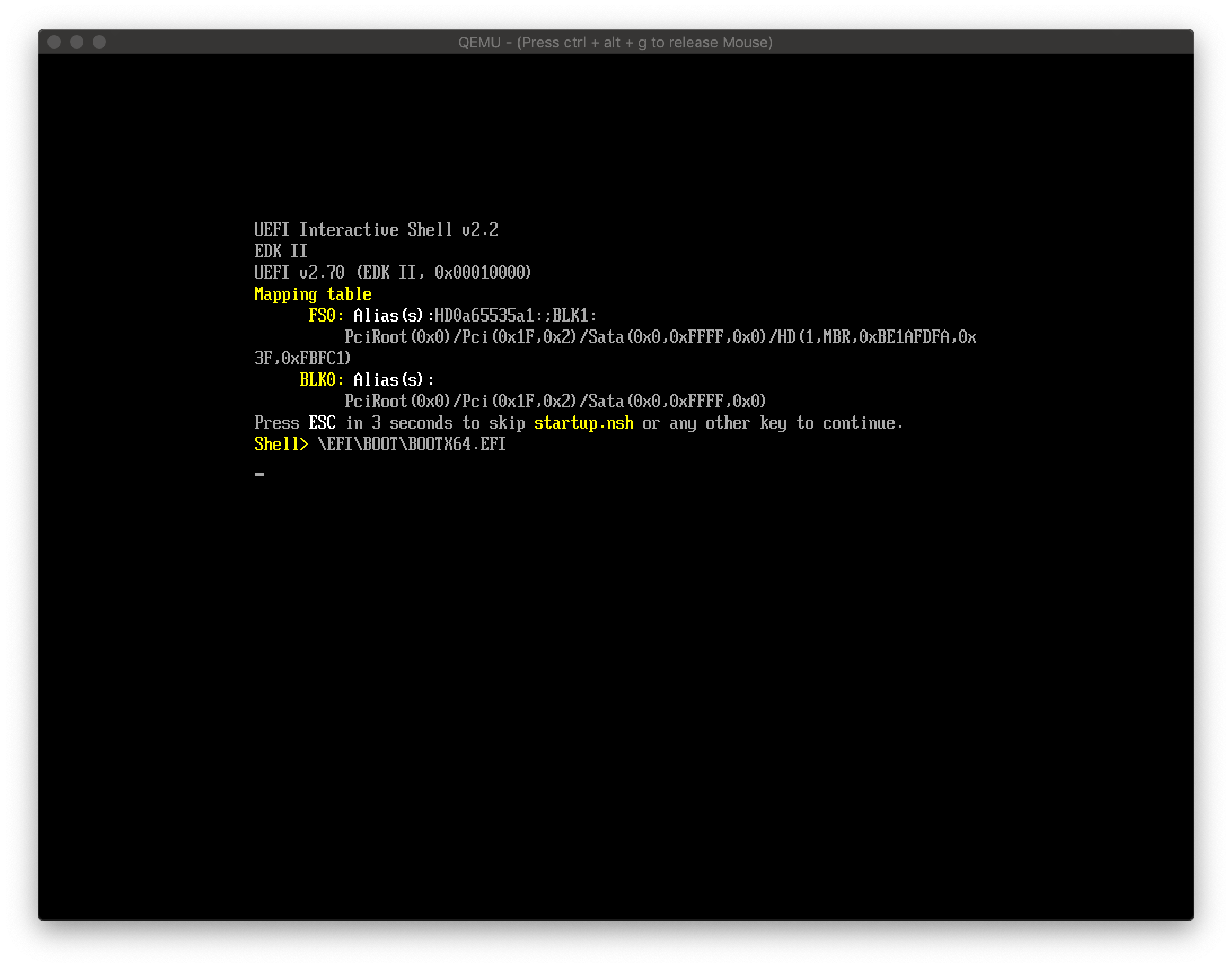Viewport: 1232px width, 968px height.
Task: Click the blinking cursor below the Shell prompt
Action: tap(259, 474)
